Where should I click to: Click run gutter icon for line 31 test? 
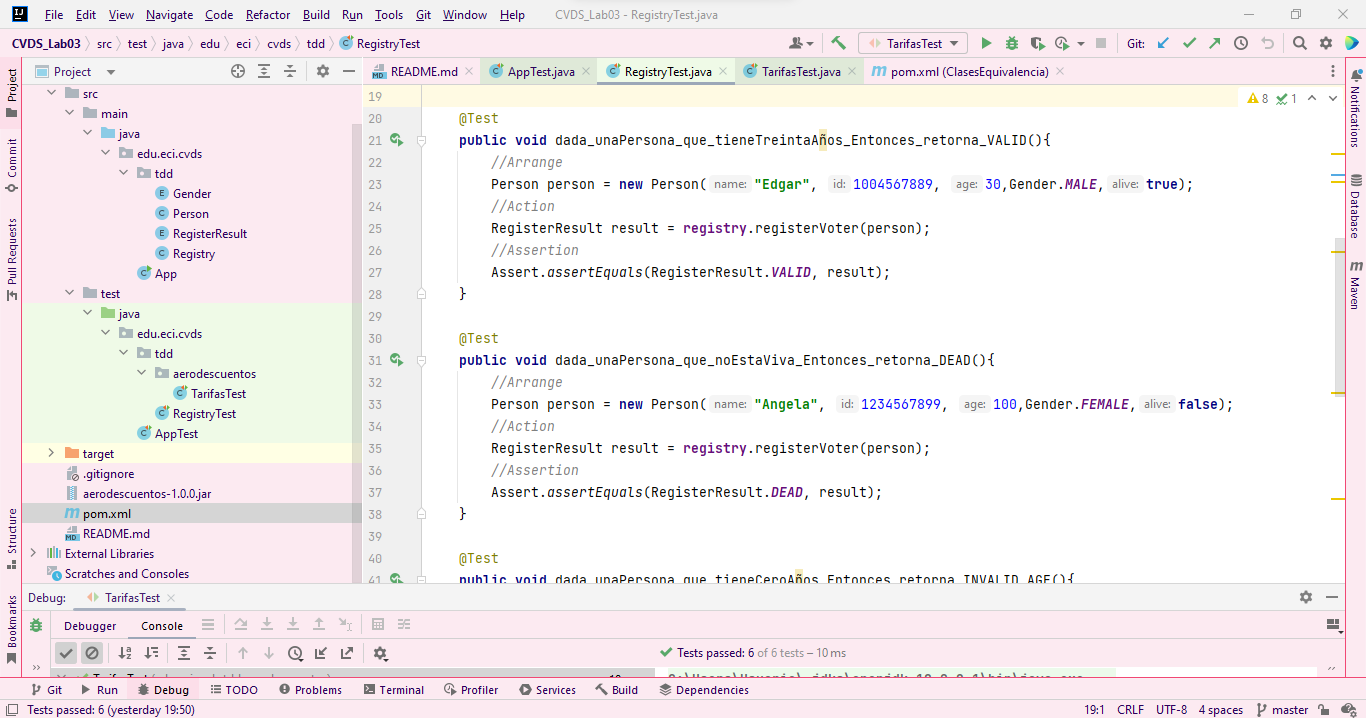(397, 360)
